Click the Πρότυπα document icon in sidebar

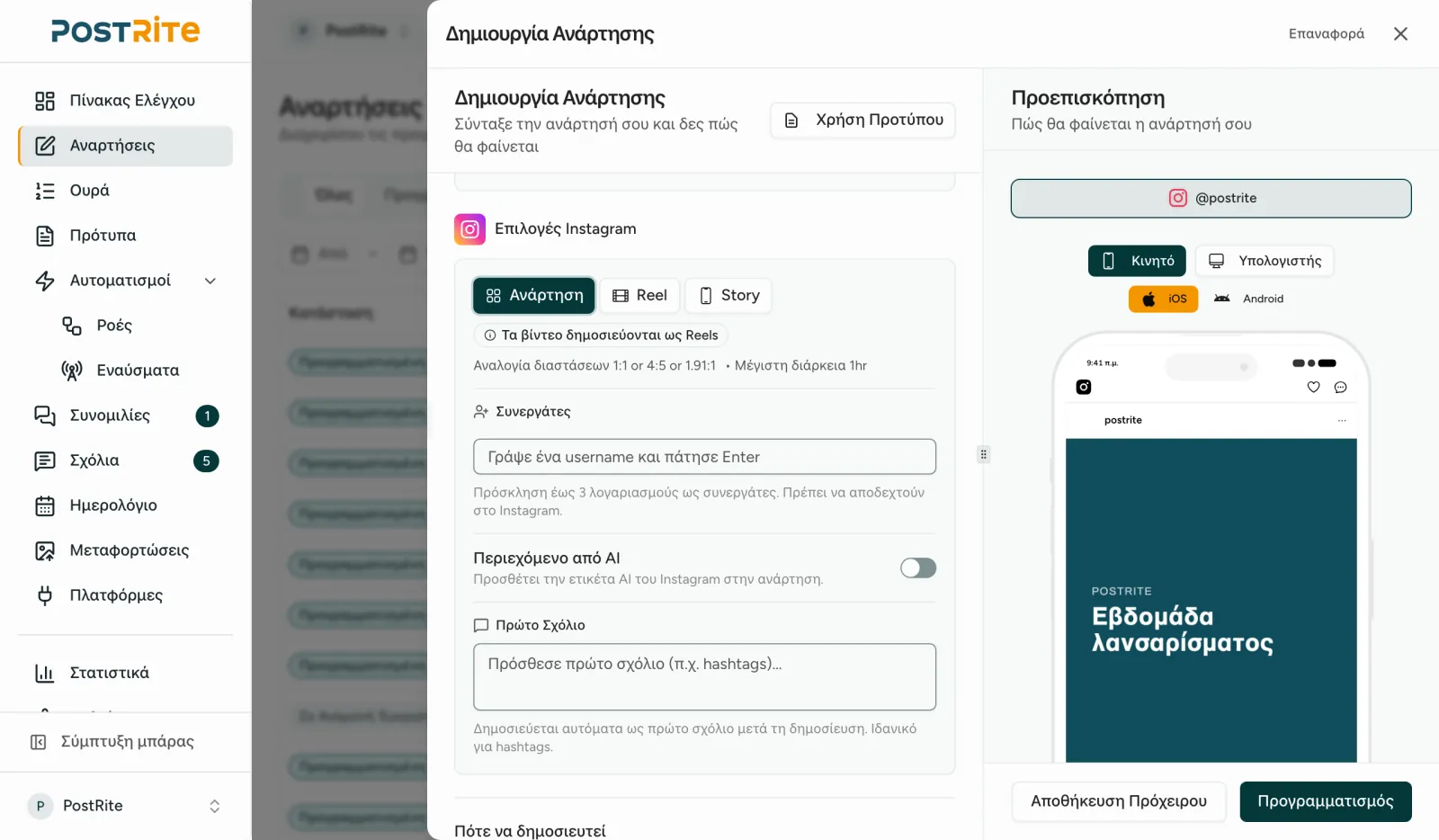click(45, 236)
